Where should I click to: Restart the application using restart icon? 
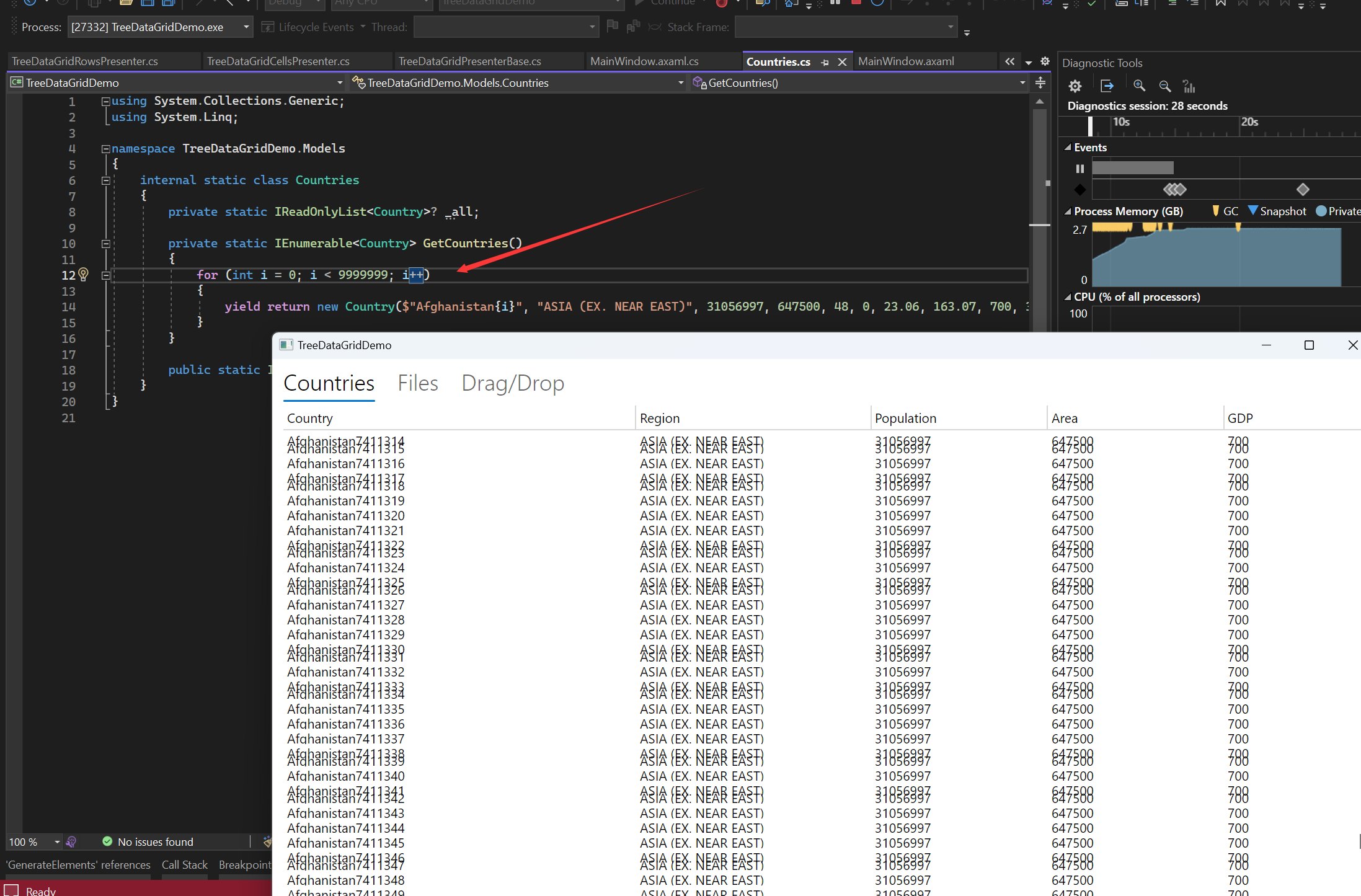(877, 3)
